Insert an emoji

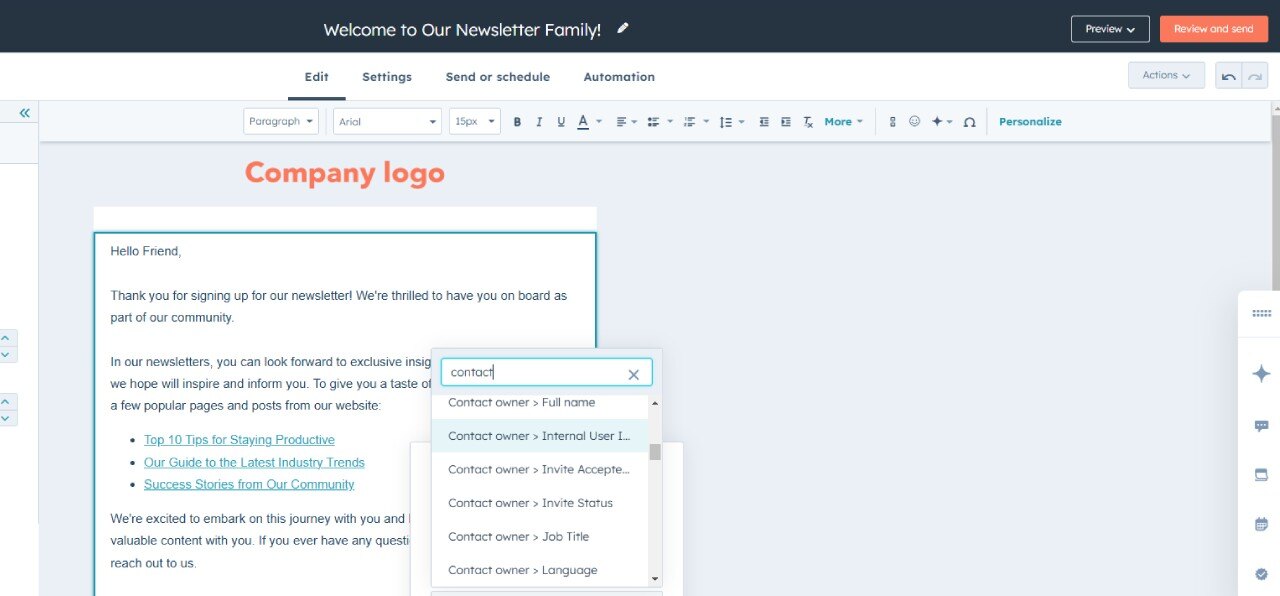914,121
